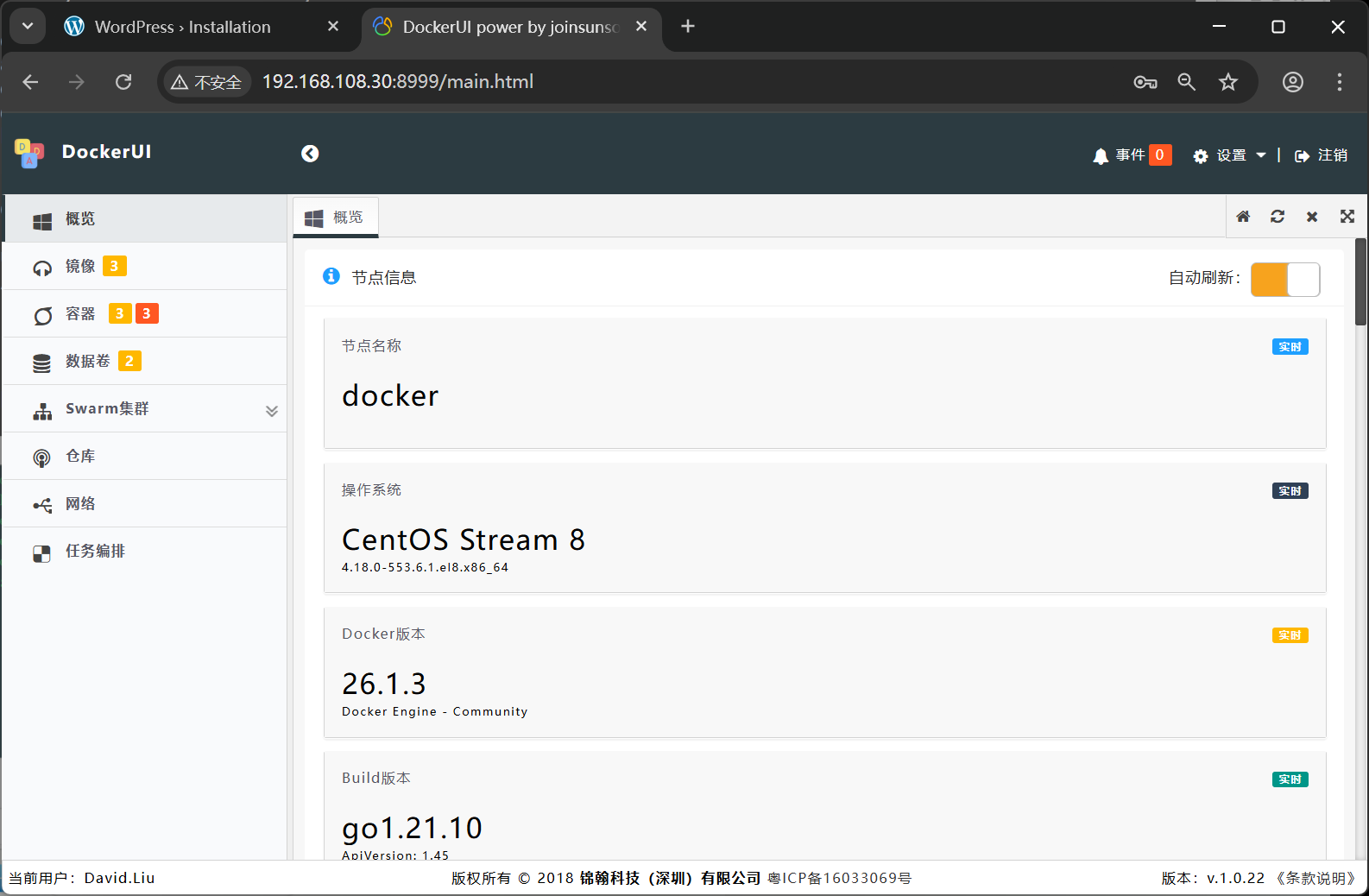Click the 镜像 headset-like icon
Screen dimensions: 1369x896
click(42, 268)
